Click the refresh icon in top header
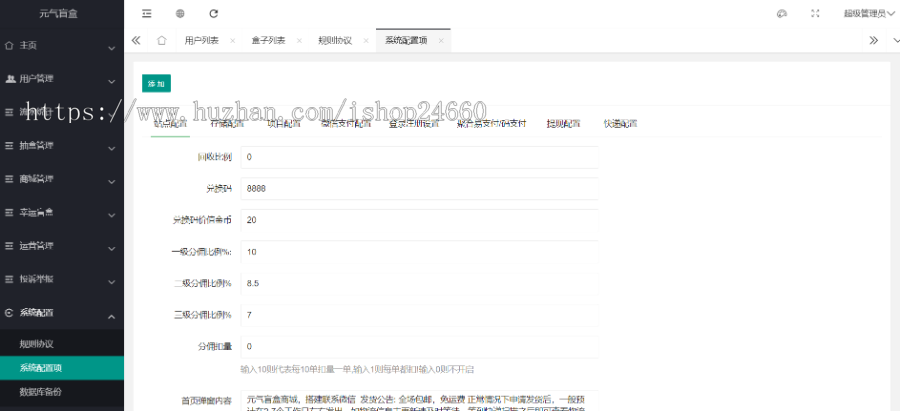Screen dimensions: 900x411 pyautogui.click(x=214, y=13)
